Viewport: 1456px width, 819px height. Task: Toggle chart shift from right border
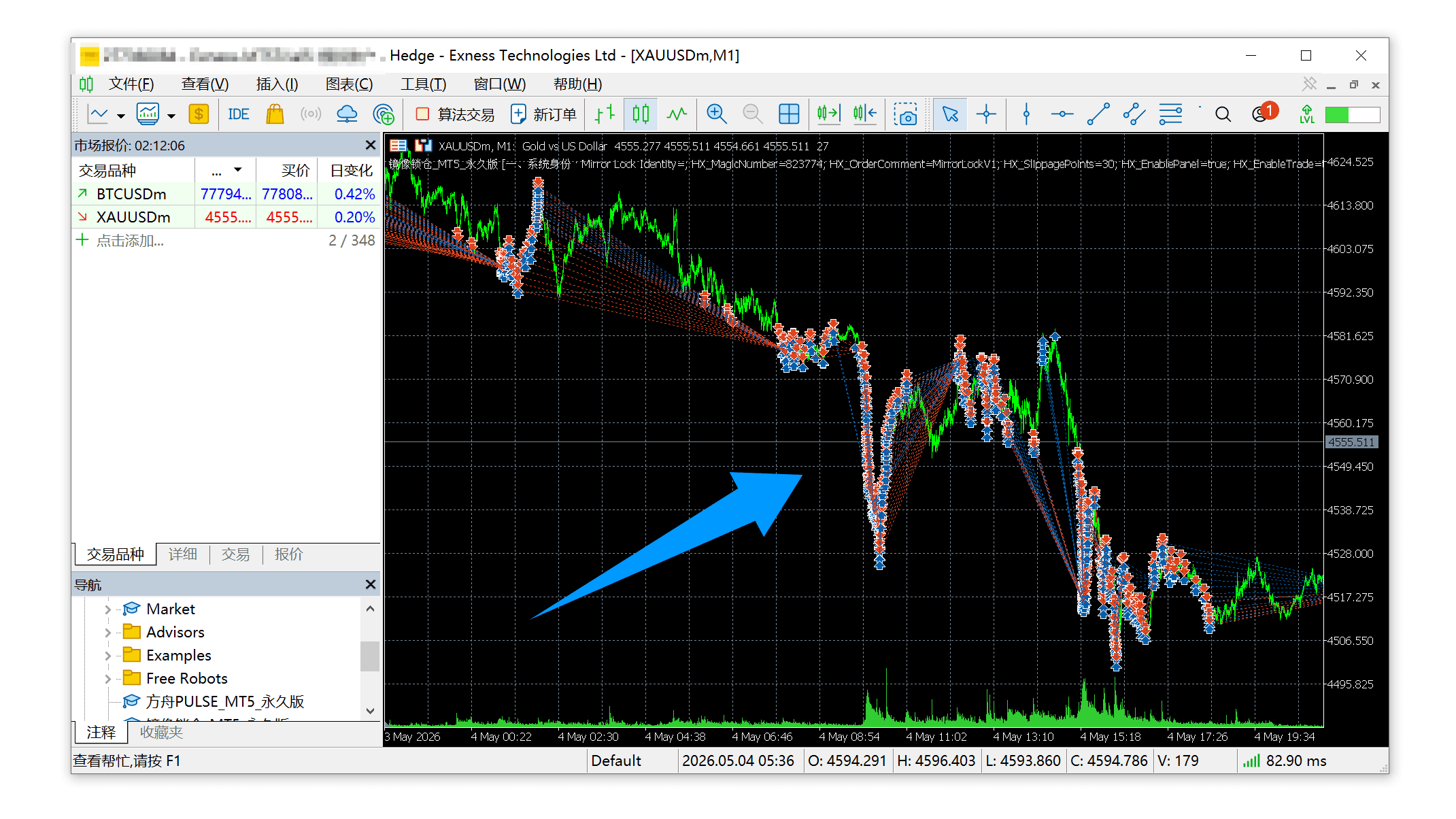pyautogui.click(x=865, y=114)
